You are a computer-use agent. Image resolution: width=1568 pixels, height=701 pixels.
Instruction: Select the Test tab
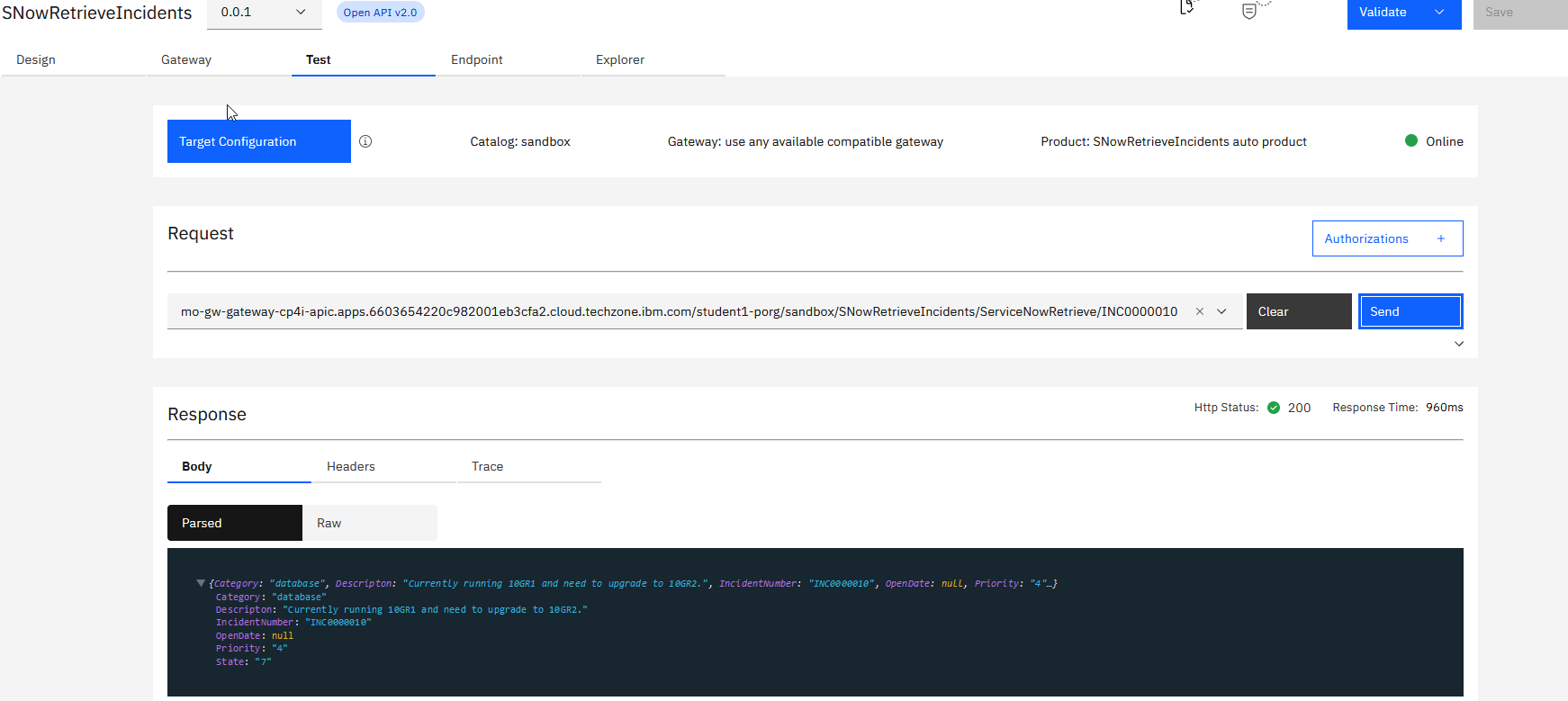click(x=364, y=60)
